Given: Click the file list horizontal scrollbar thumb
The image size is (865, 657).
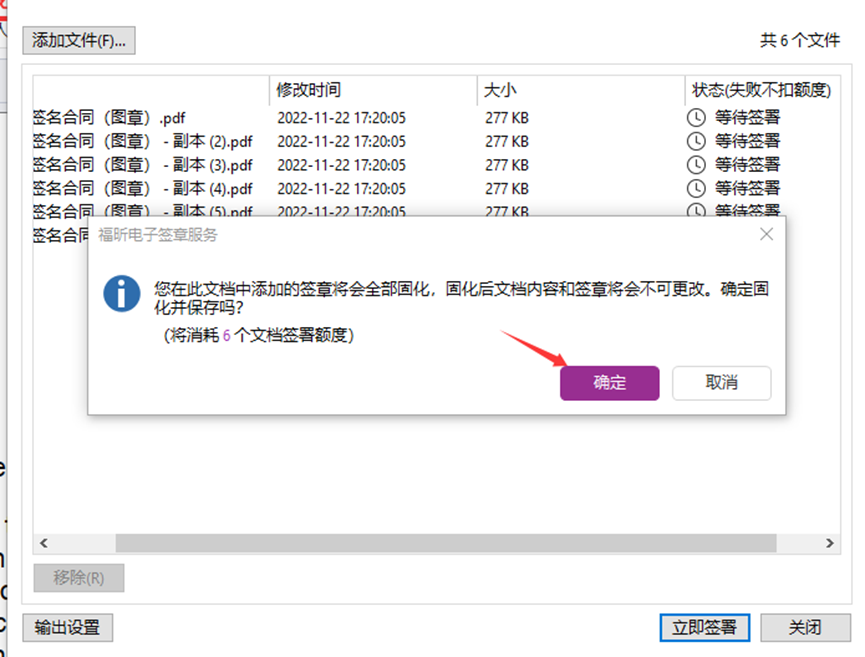Looking at the screenshot, I should point(445,543).
